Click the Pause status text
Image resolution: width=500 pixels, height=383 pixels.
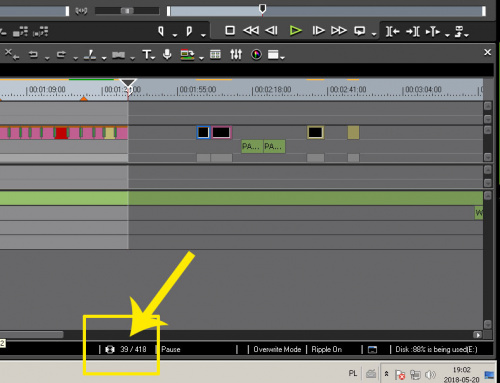(171, 349)
